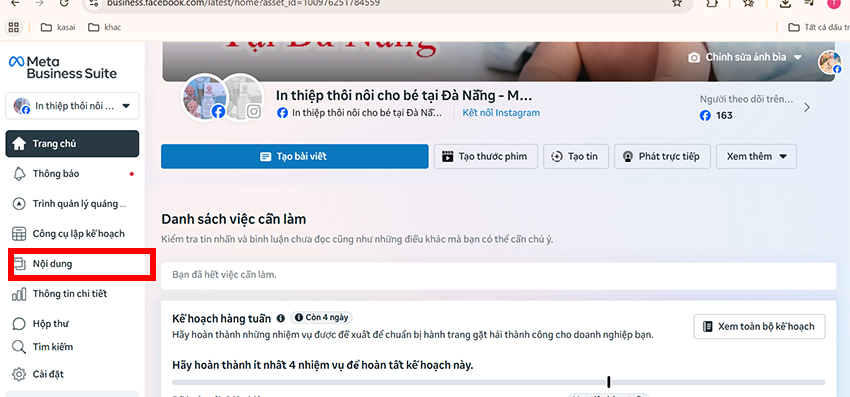
Task: Expand the followers chevron arrow
Action: (807, 107)
